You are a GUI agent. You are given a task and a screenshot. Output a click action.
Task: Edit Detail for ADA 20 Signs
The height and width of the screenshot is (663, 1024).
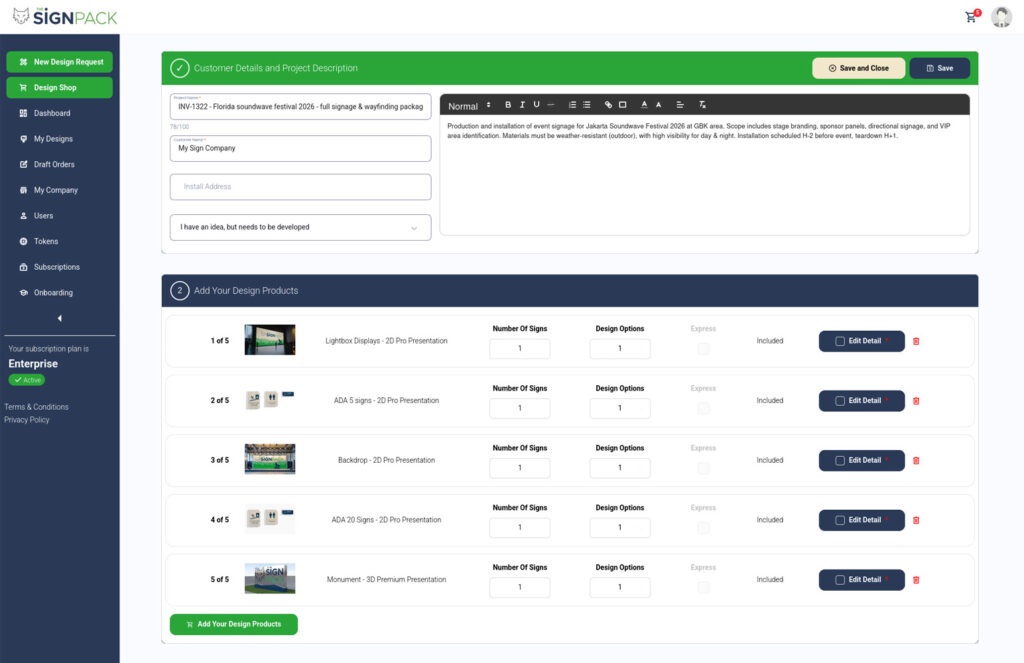pyautogui.click(x=861, y=521)
